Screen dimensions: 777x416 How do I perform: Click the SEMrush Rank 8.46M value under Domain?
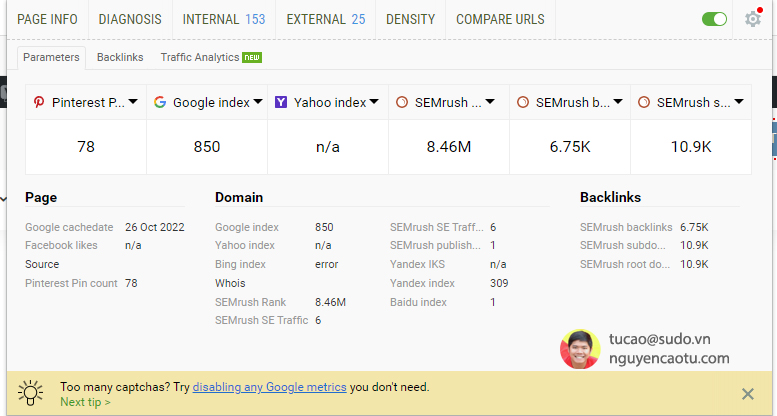point(331,302)
